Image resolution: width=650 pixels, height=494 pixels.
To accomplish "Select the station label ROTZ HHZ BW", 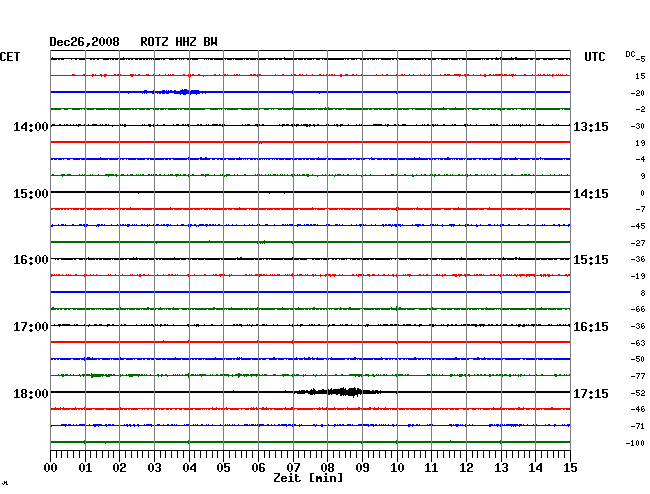I will [179, 42].
